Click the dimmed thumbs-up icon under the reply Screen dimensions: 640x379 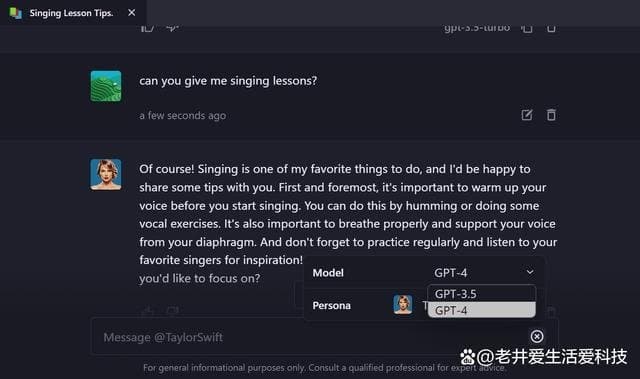coord(147,312)
